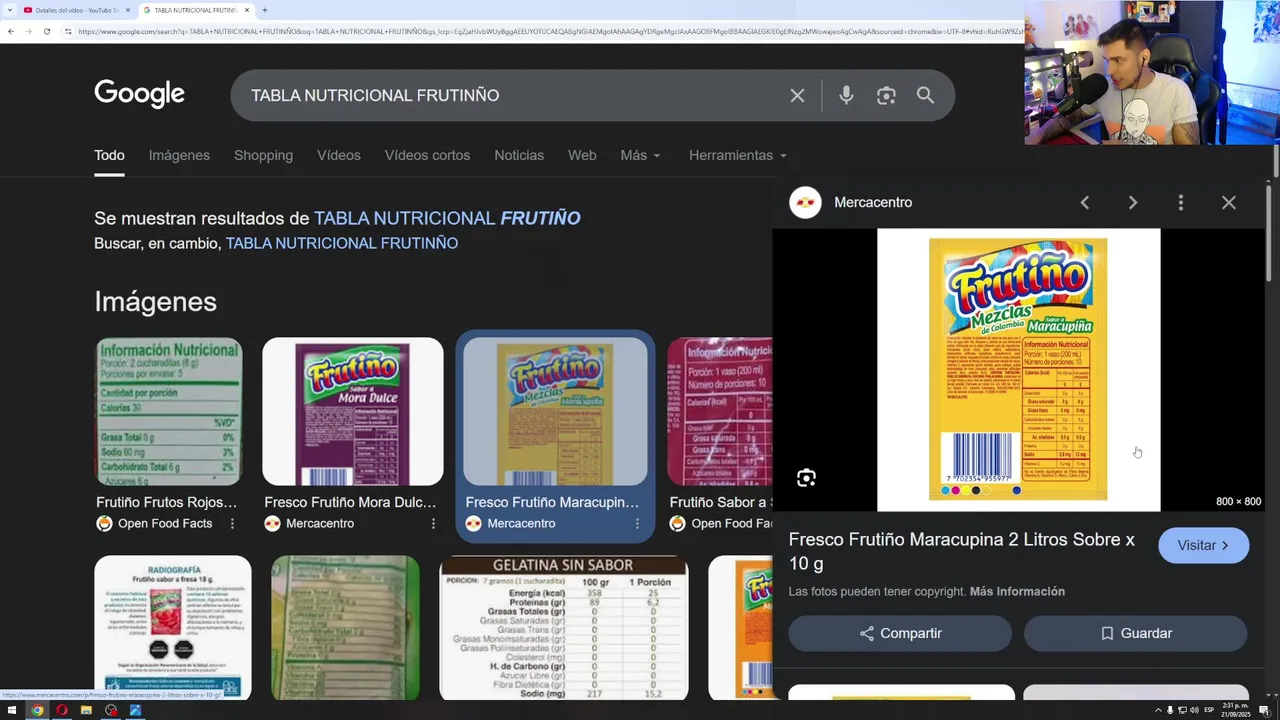Show previous image in preview panel
Viewport: 1280px width, 720px height.
(x=1084, y=202)
